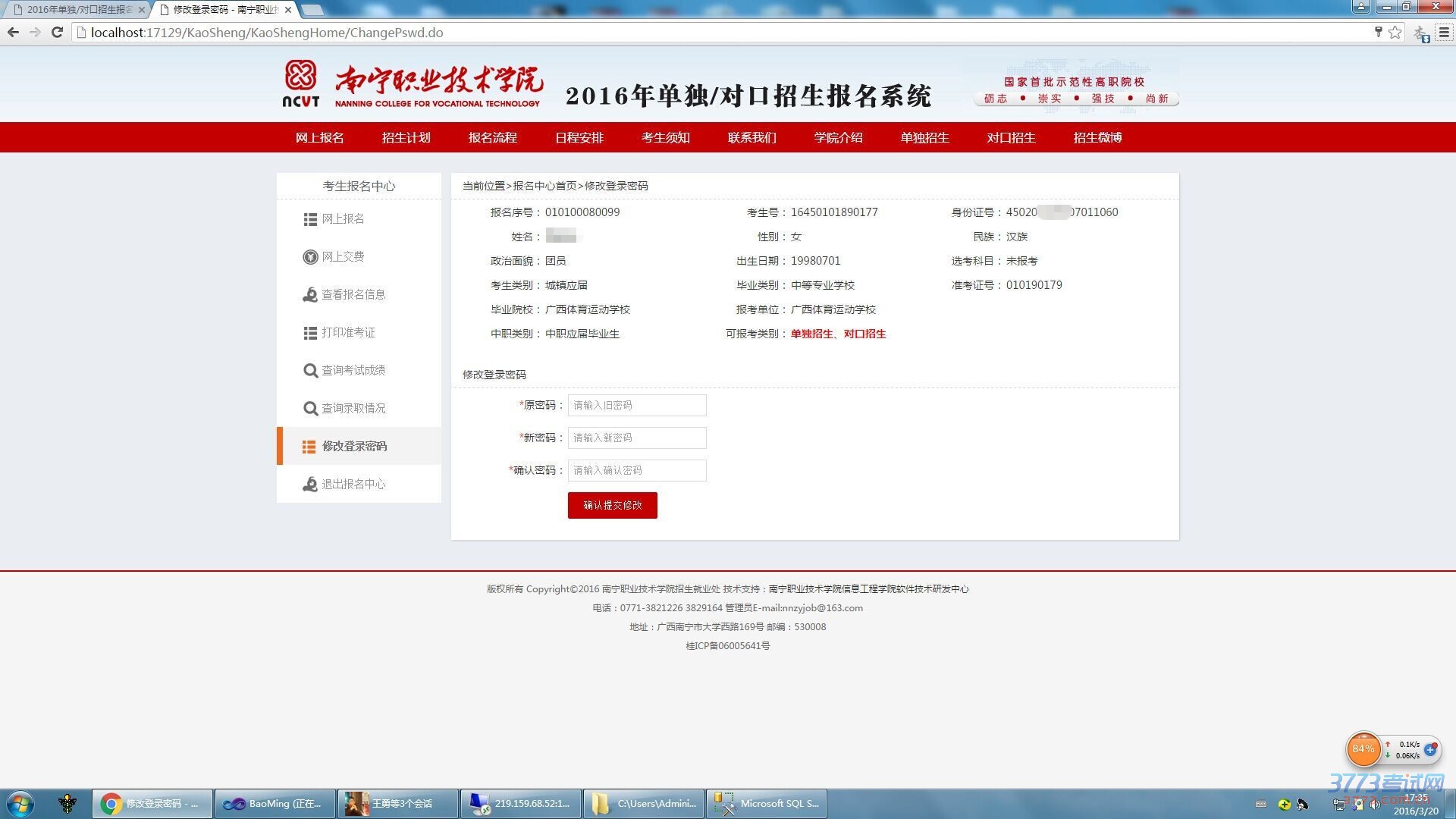Bookmark page with the star icon
The width and height of the screenshot is (1456, 819).
[x=1395, y=33]
